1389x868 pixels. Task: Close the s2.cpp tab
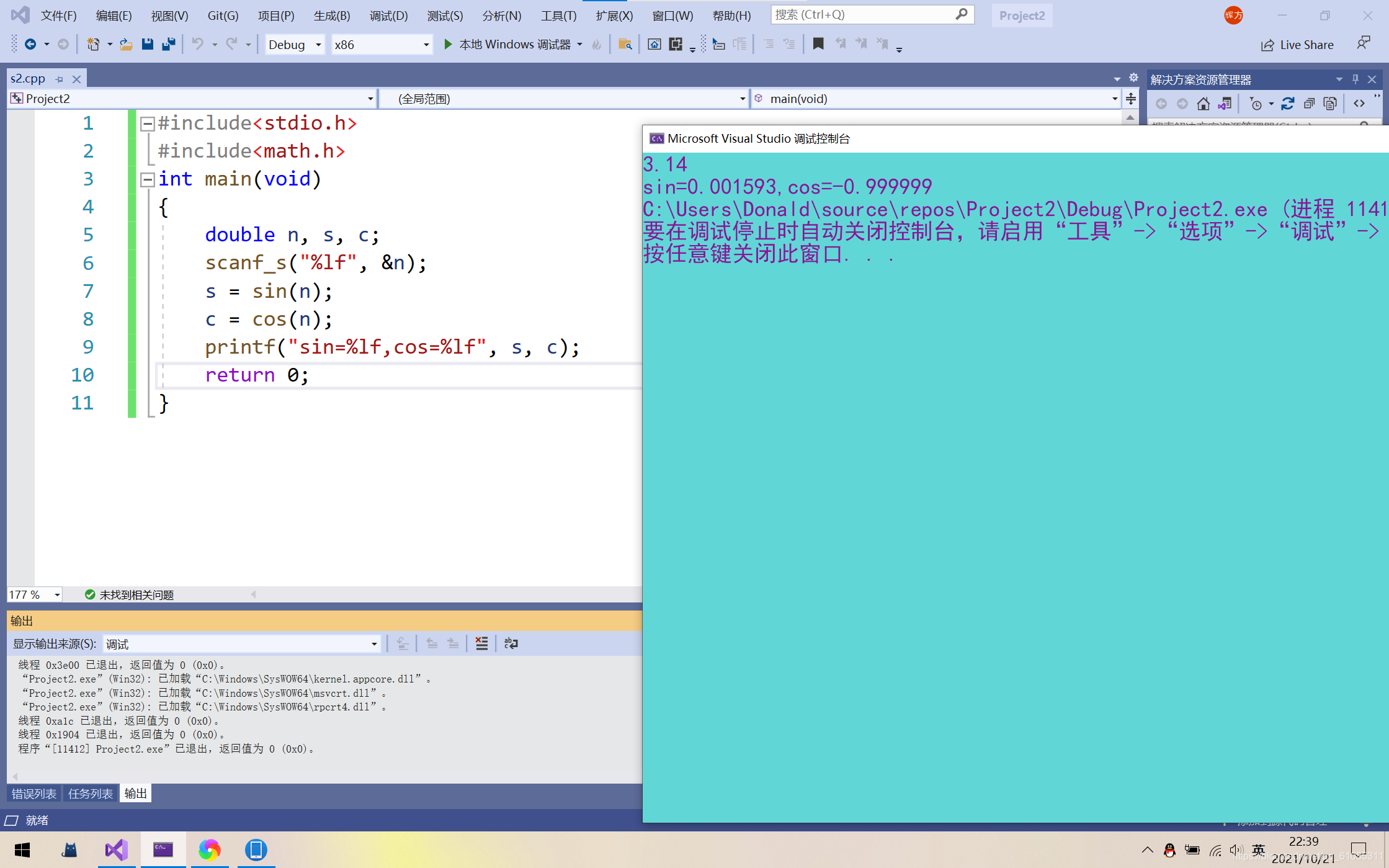coord(76,79)
